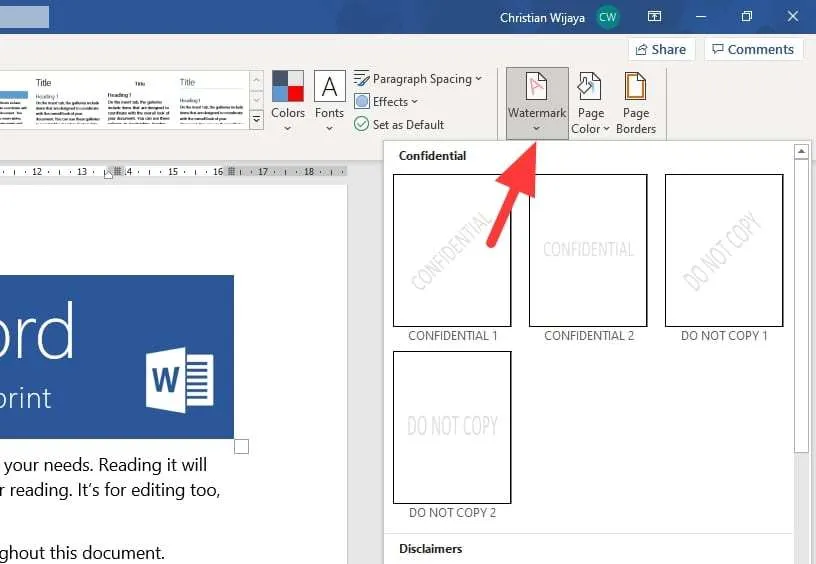816x564 pixels.
Task: Toggle Ribbon Display Options icon
Action: [x=654, y=17]
